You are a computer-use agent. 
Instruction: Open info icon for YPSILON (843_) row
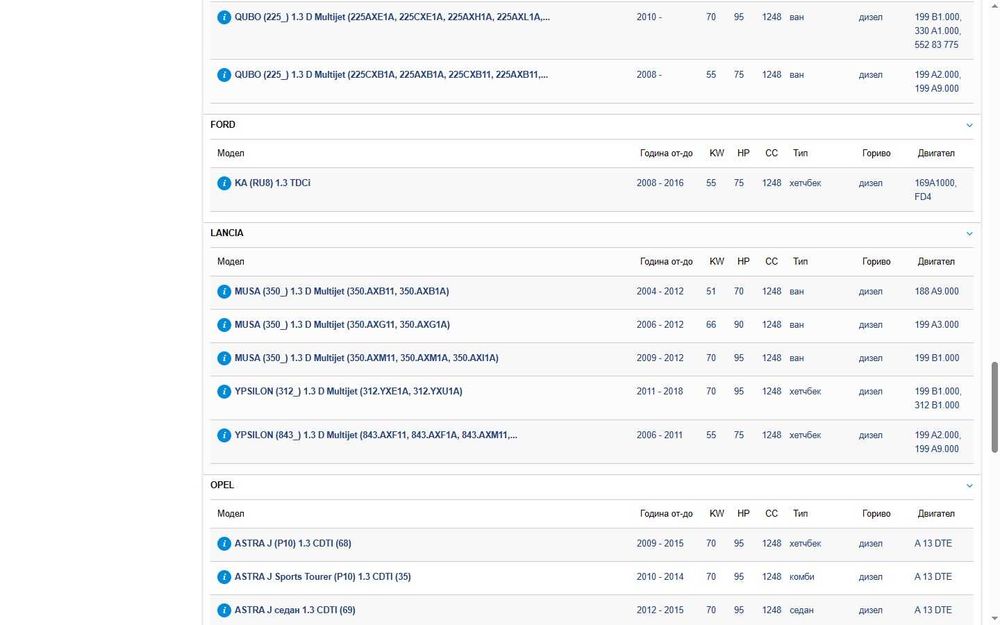point(224,436)
